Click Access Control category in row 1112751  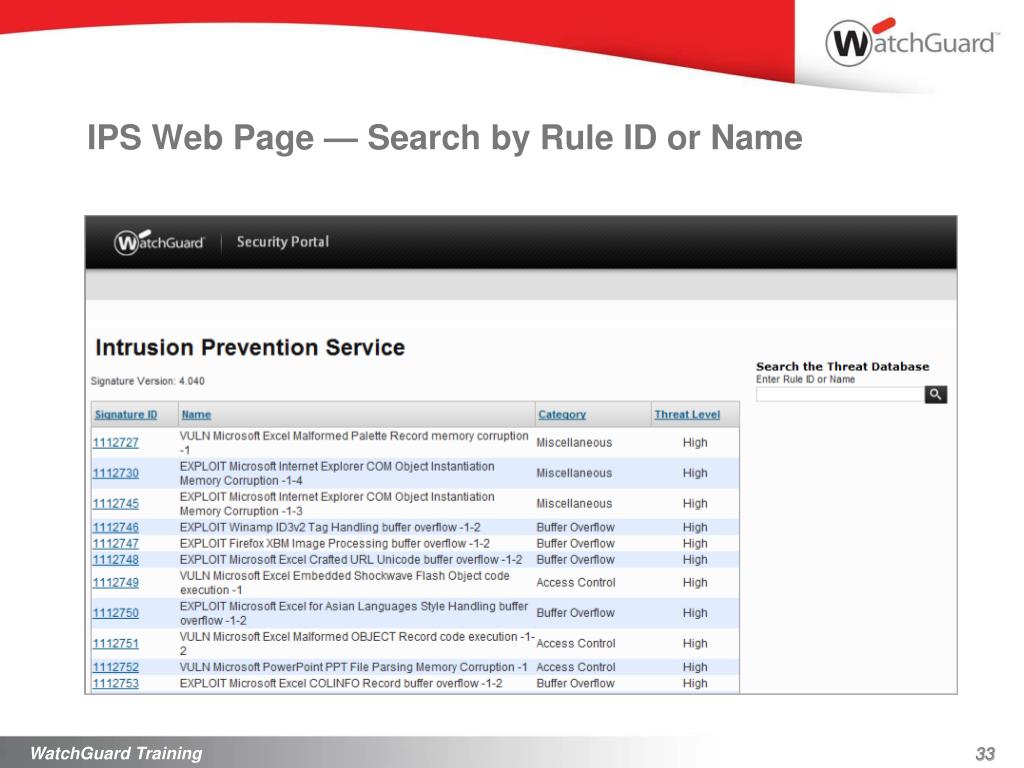pyautogui.click(x=576, y=643)
